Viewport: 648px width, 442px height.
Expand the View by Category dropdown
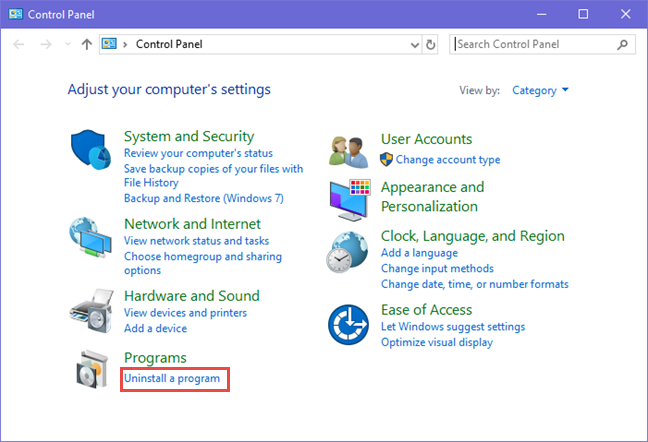click(540, 90)
